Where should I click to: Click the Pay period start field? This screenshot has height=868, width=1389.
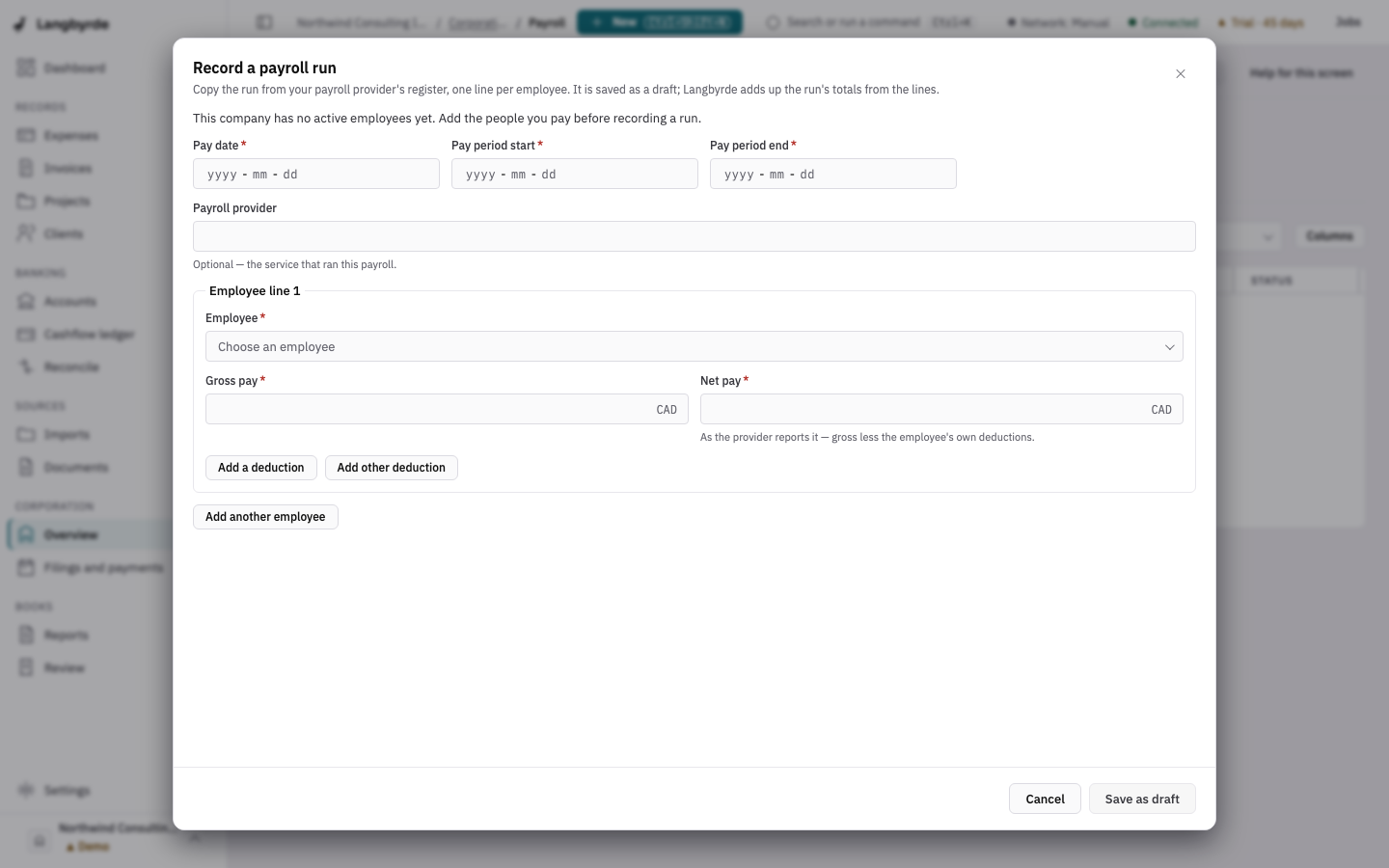575,174
